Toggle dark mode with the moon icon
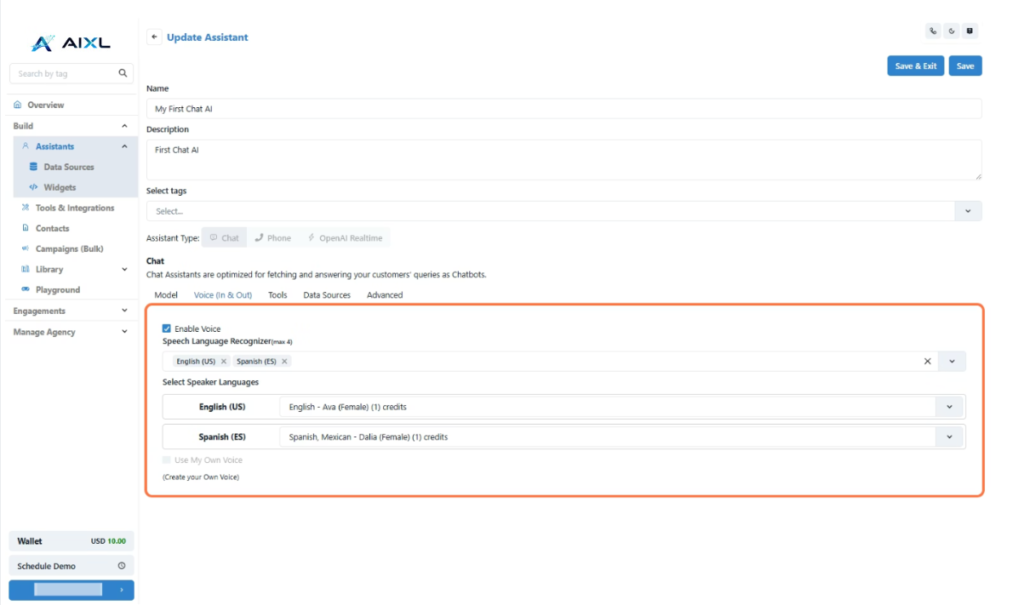 click(x=951, y=31)
